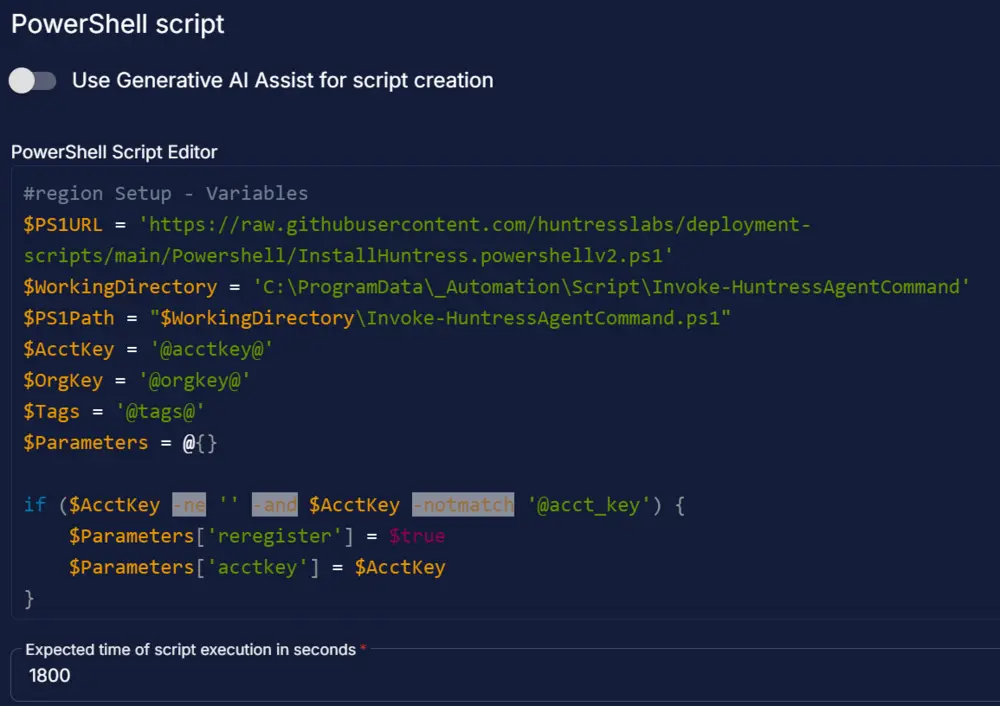Click the 'if' keyword in the editor
Screen dimensions: 1000x706
pyautogui.click(x=35, y=505)
